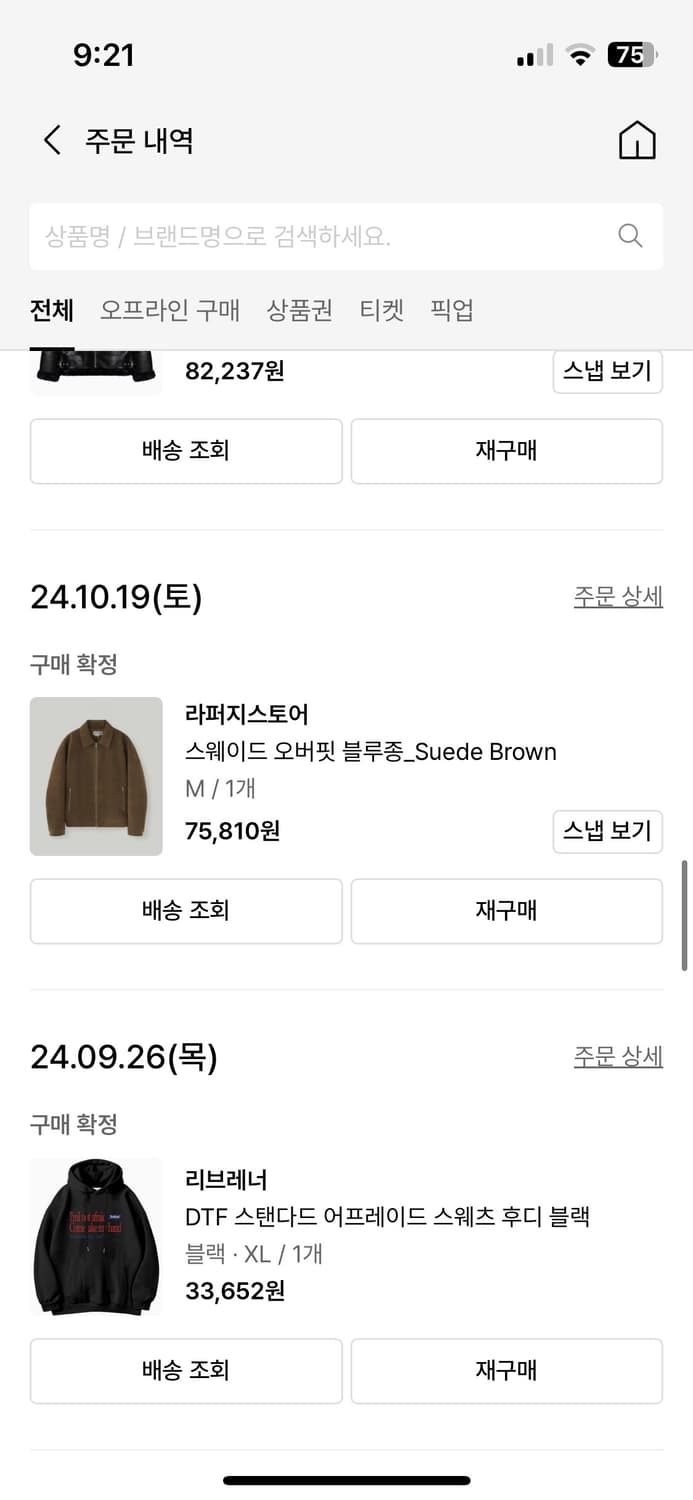Screen dimensions: 693x1500
Task: Tap the cellular signal icon
Action: point(533,55)
